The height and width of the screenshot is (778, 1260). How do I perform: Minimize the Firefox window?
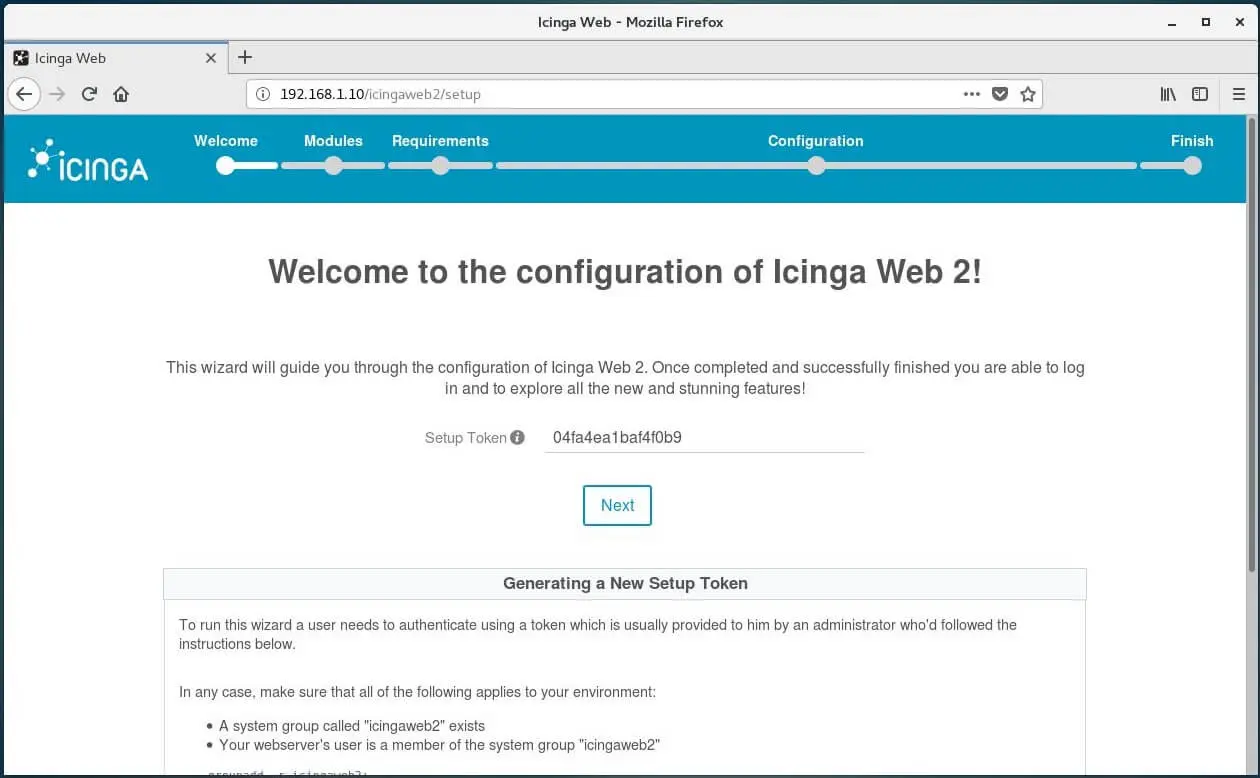pos(1171,21)
